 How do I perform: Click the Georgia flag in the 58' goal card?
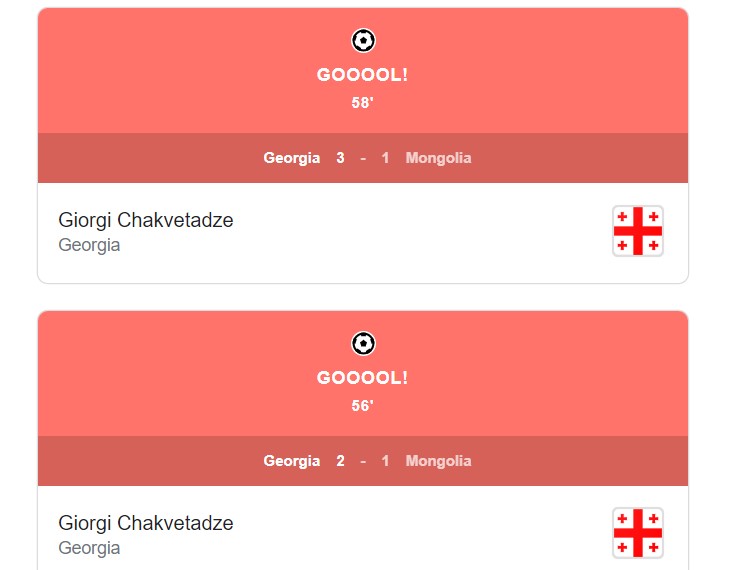coord(638,231)
